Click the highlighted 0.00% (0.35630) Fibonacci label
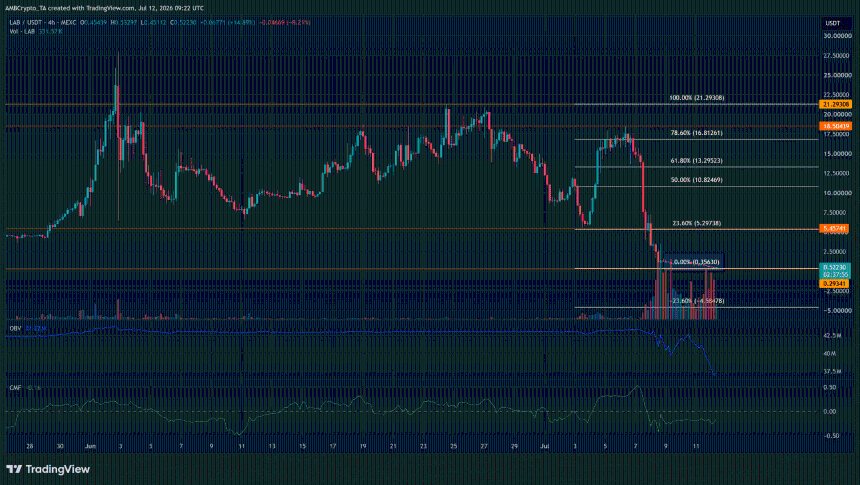Screen dimensions: 860x485 click(696, 262)
